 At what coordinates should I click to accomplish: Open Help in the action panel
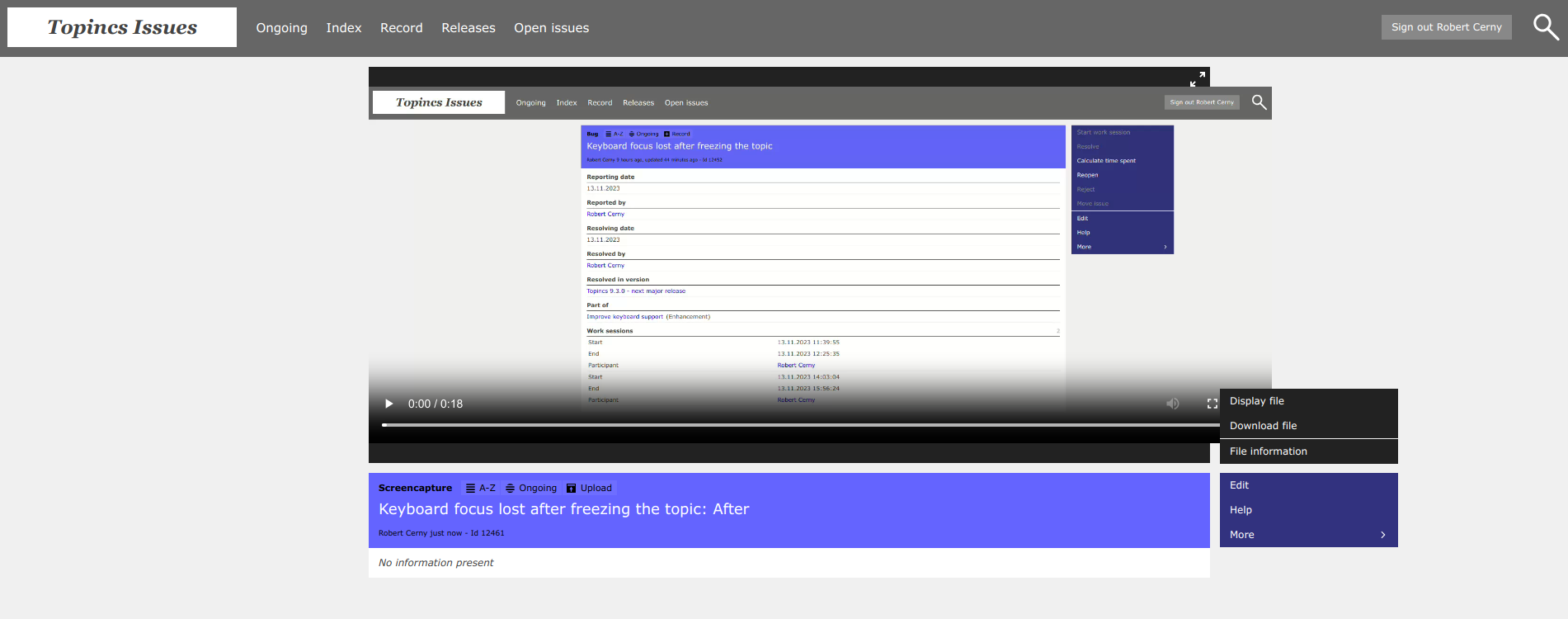[x=1241, y=510]
